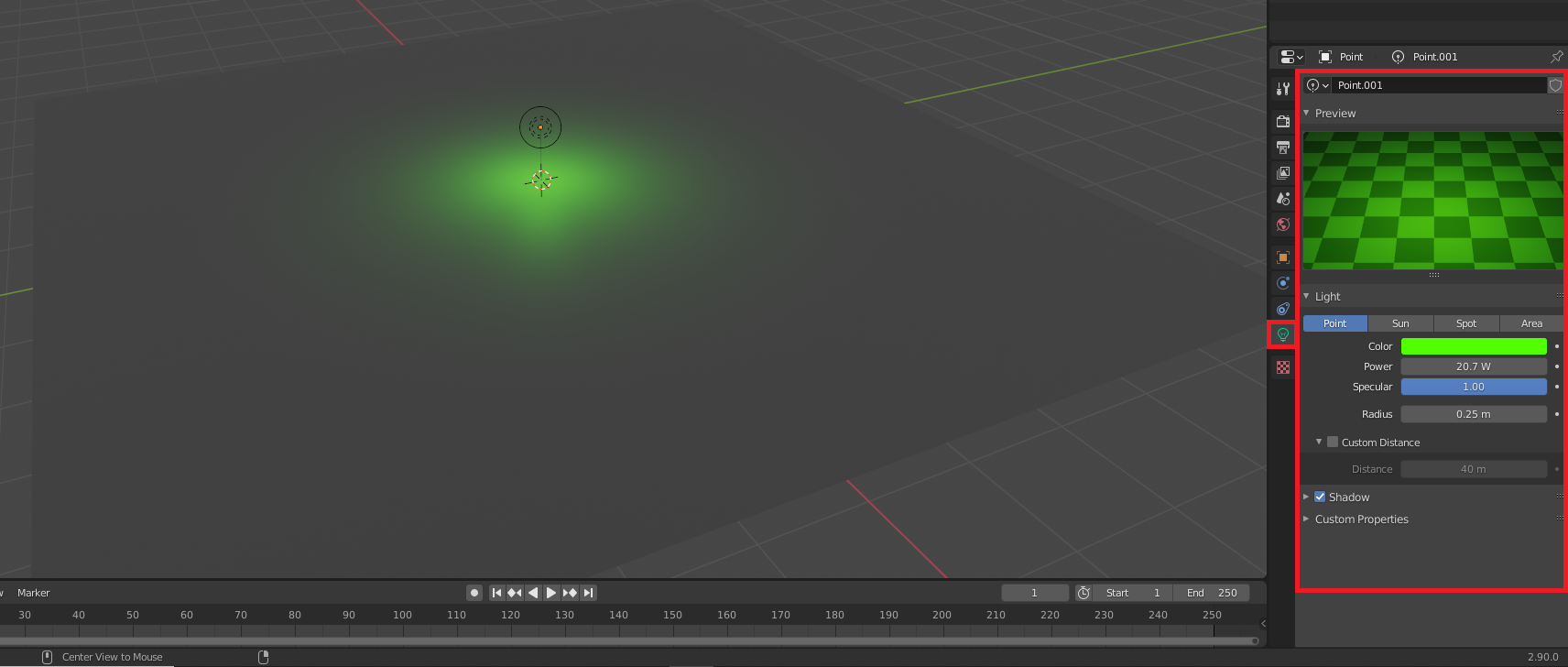Image resolution: width=1568 pixels, height=667 pixels.
Task: Toggle auto keying record button
Action: pyautogui.click(x=474, y=593)
